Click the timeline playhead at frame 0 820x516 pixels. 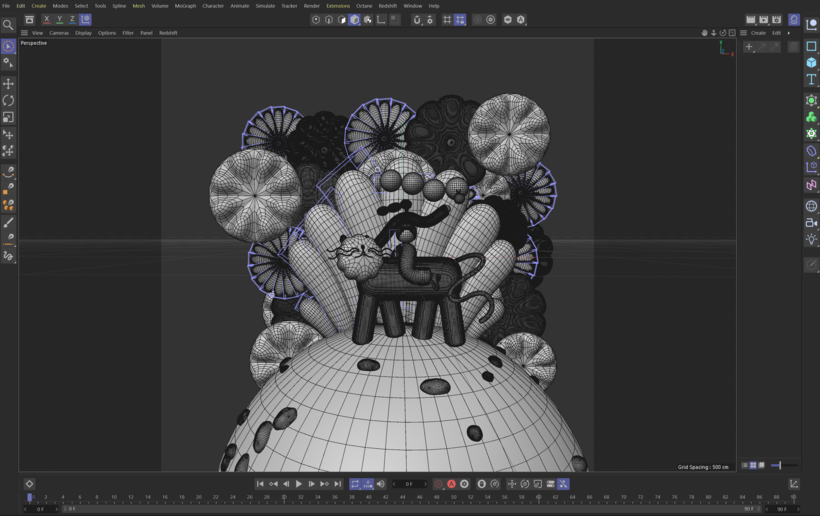coord(30,497)
